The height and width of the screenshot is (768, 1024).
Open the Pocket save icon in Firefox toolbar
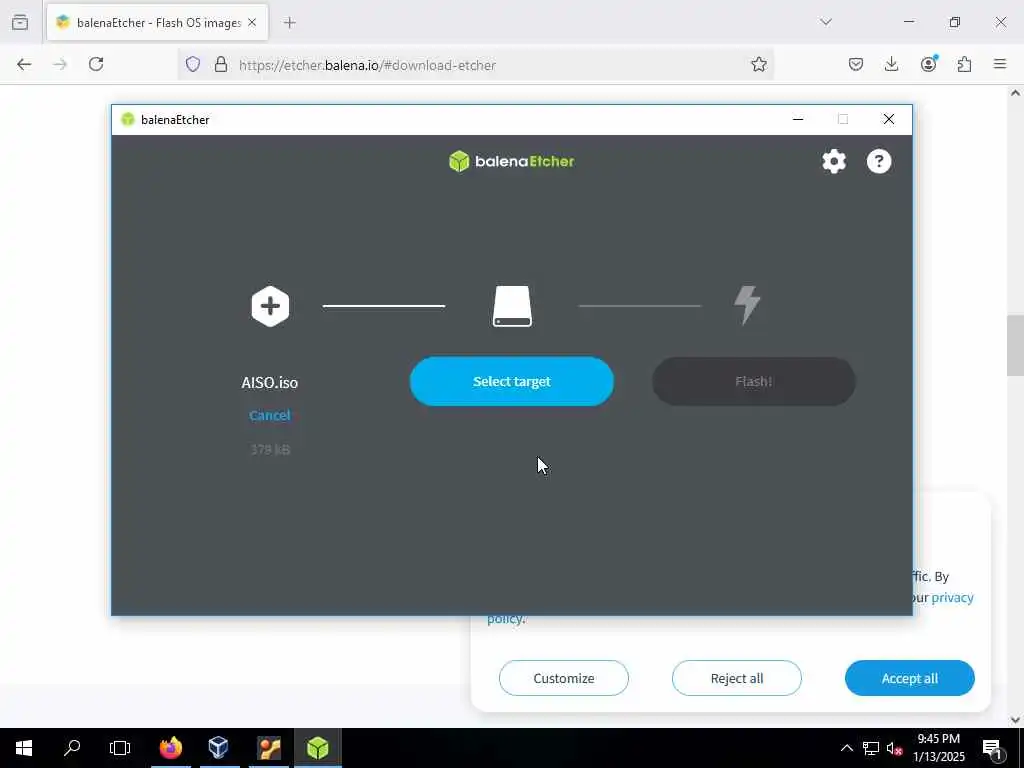coord(856,64)
